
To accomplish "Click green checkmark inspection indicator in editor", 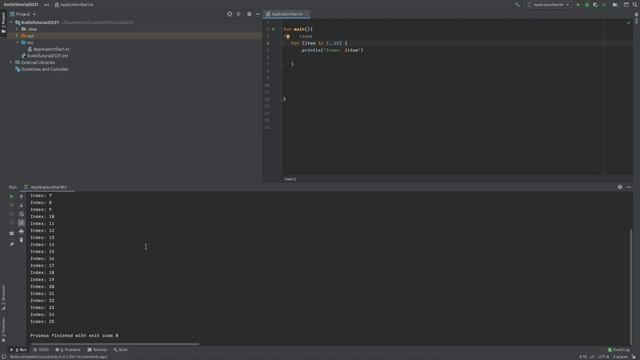I will (629, 22).
